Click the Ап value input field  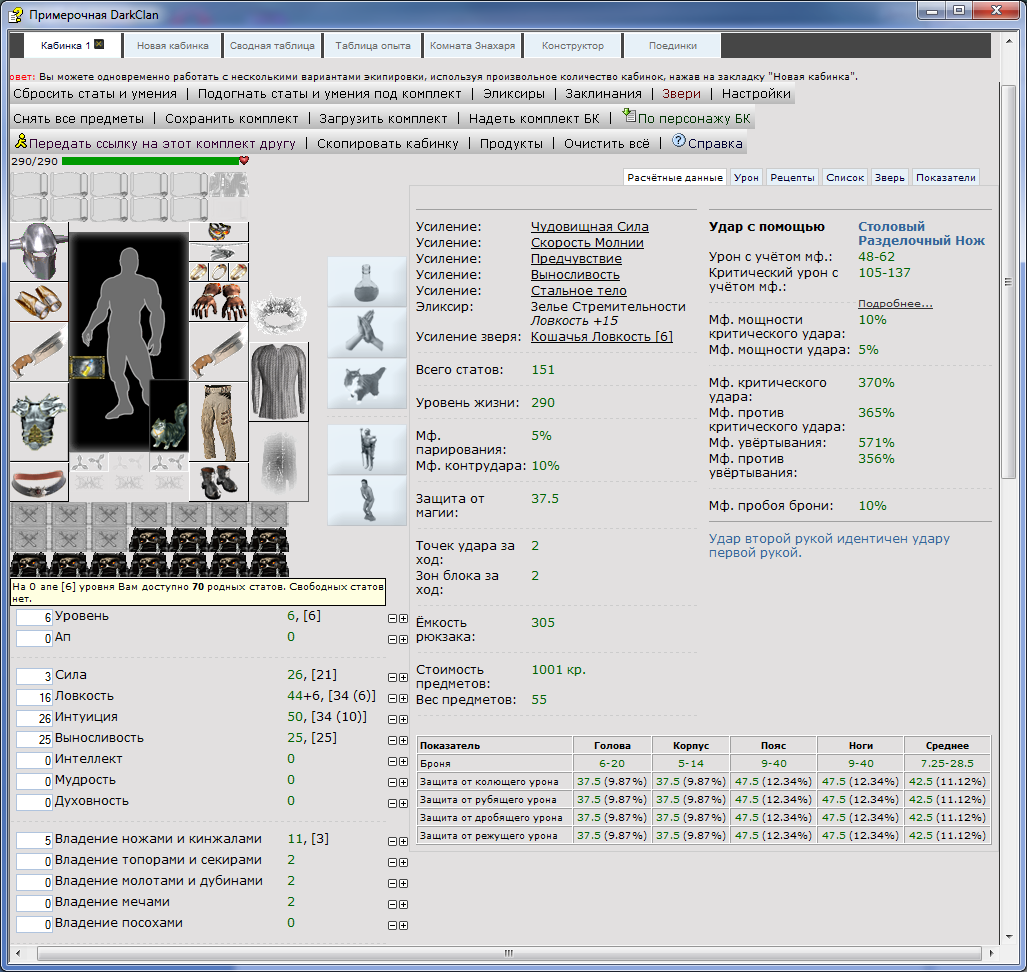click(34, 639)
